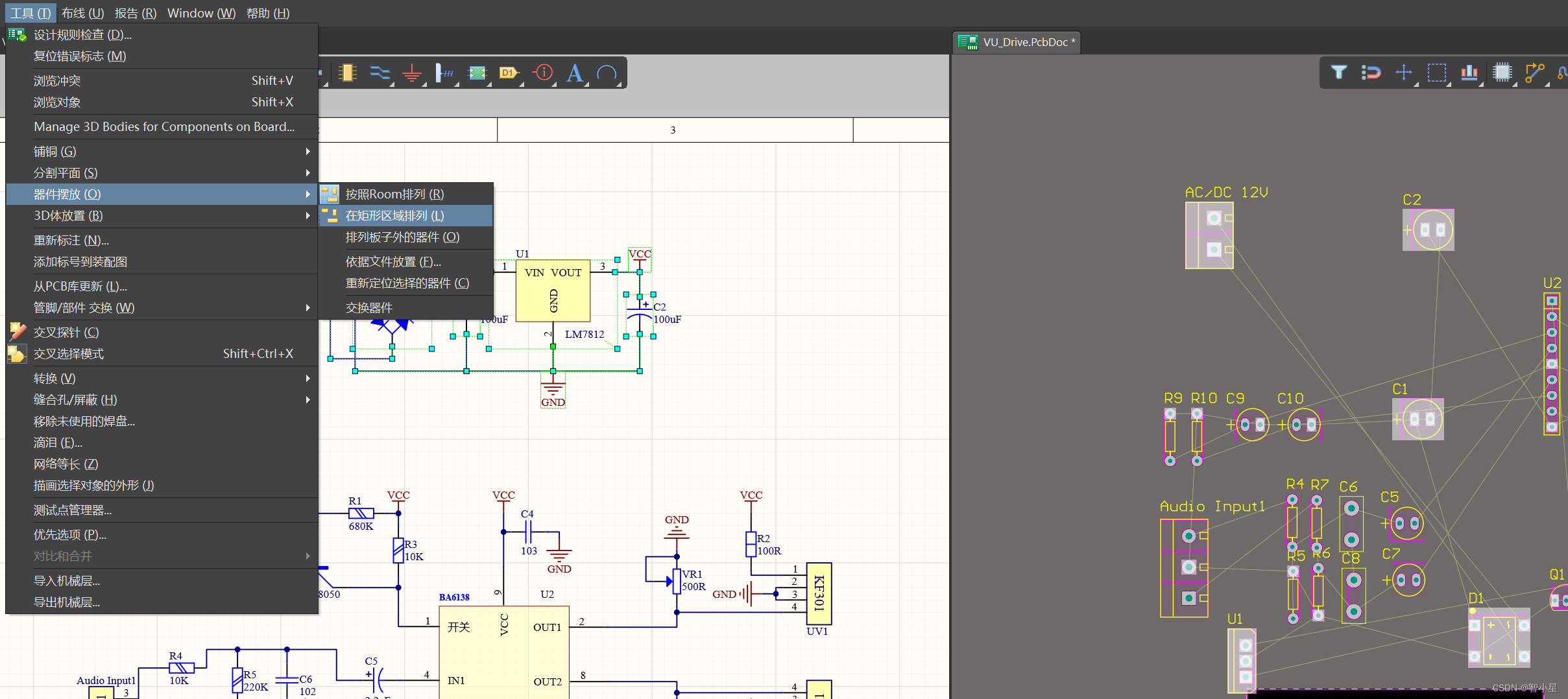1568x699 pixels.
Task: Open 测试点管理器...
Action: [162, 510]
